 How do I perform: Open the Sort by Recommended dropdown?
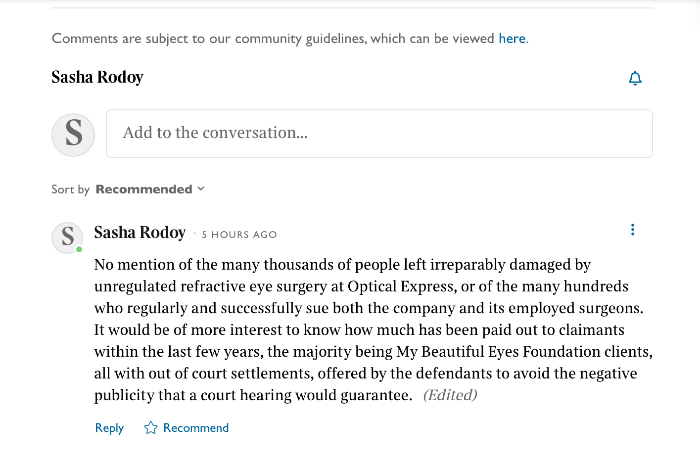pos(150,189)
